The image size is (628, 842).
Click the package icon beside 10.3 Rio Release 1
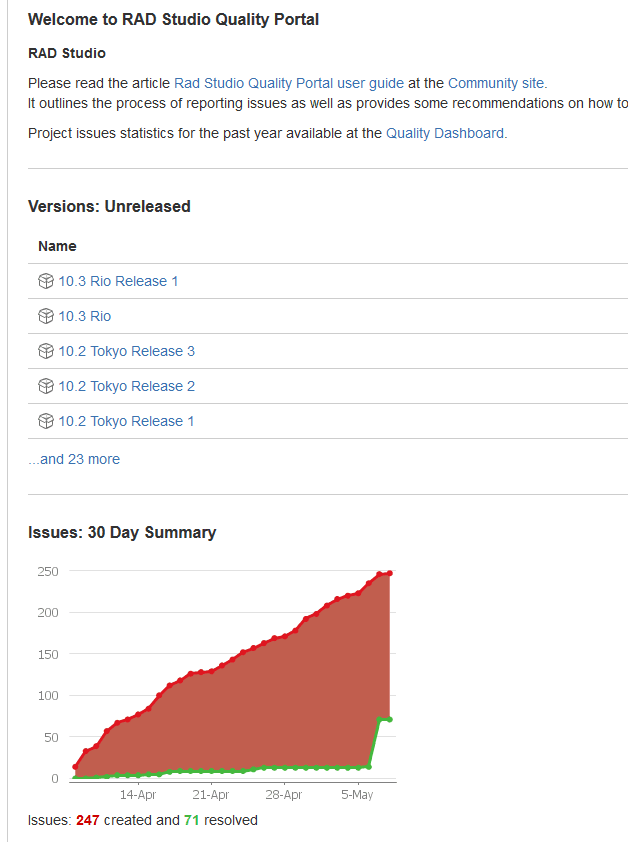click(46, 281)
